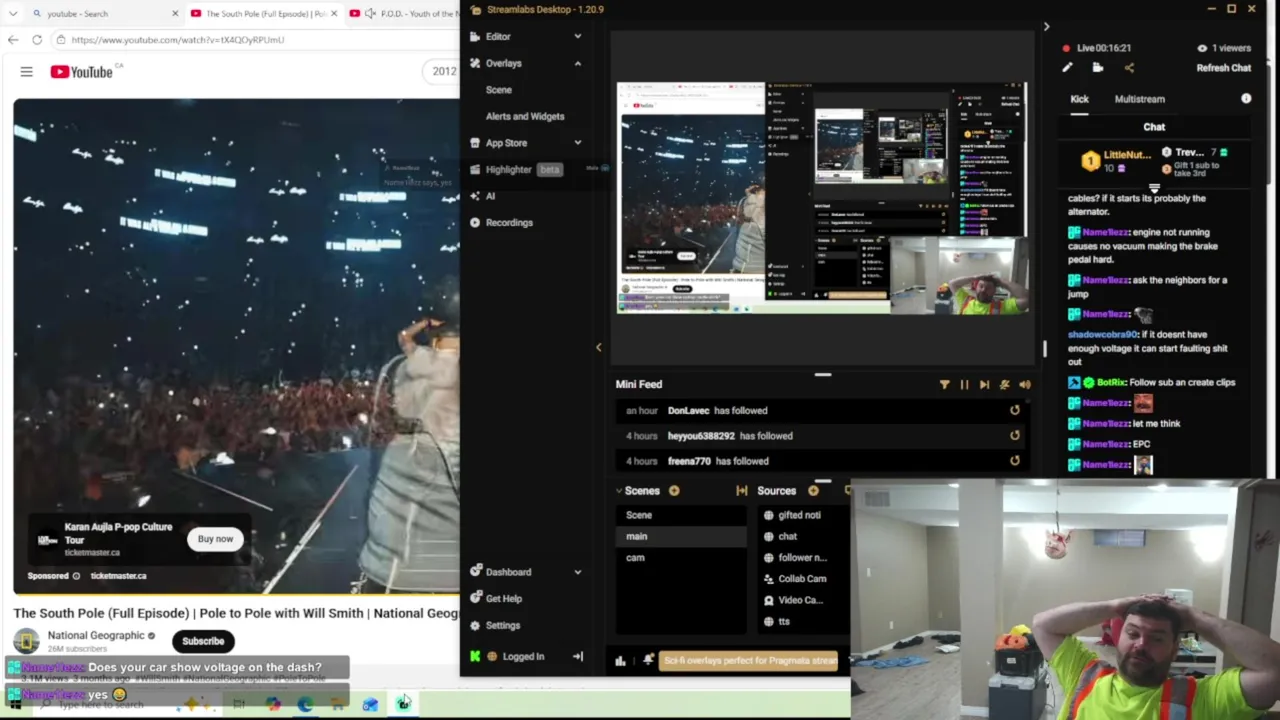
Task: Open the AI section icon
Action: pyautogui.click(x=475, y=196)
